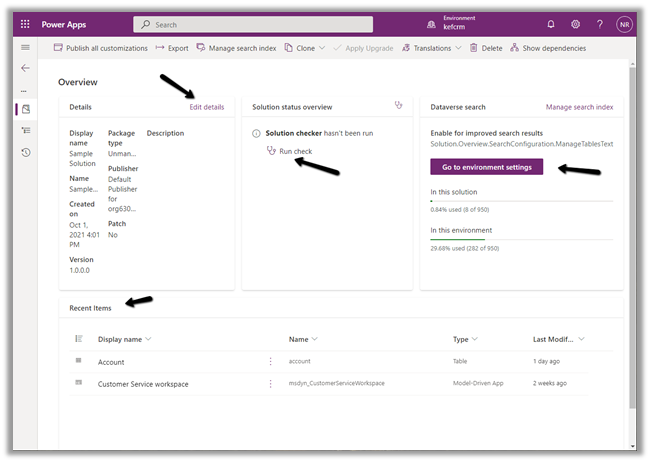Click Show dependencies
The image size is (650, 463).
click(548, 48)
